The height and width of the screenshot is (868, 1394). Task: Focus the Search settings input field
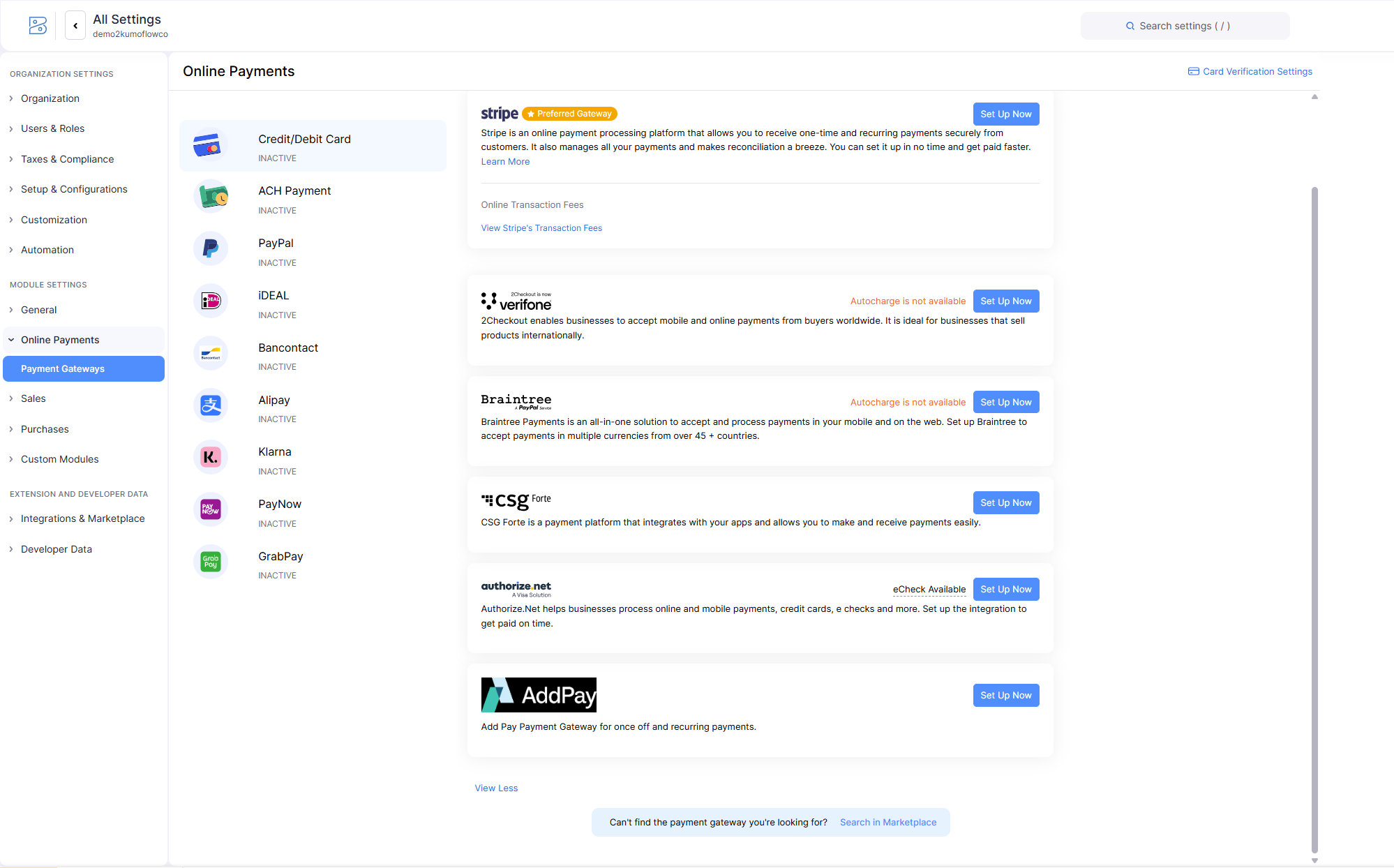[1185, 26]
